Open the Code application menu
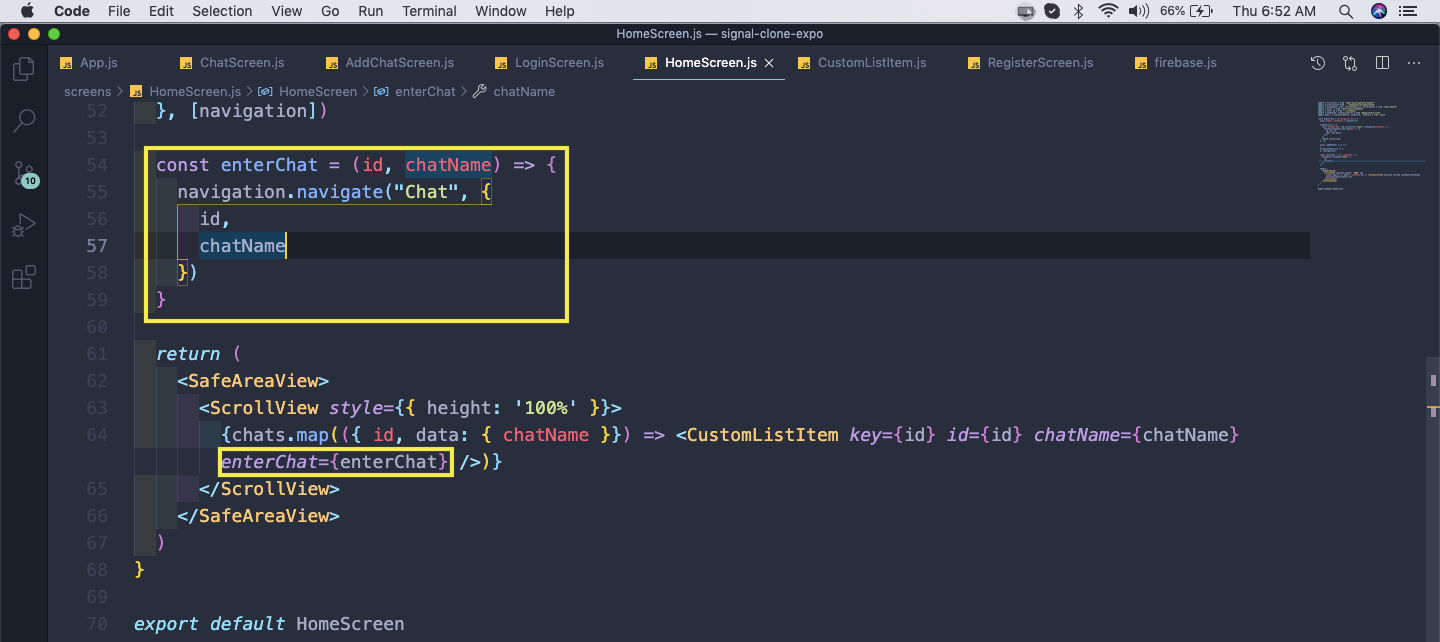1440x642 pixels. point(72,11)
